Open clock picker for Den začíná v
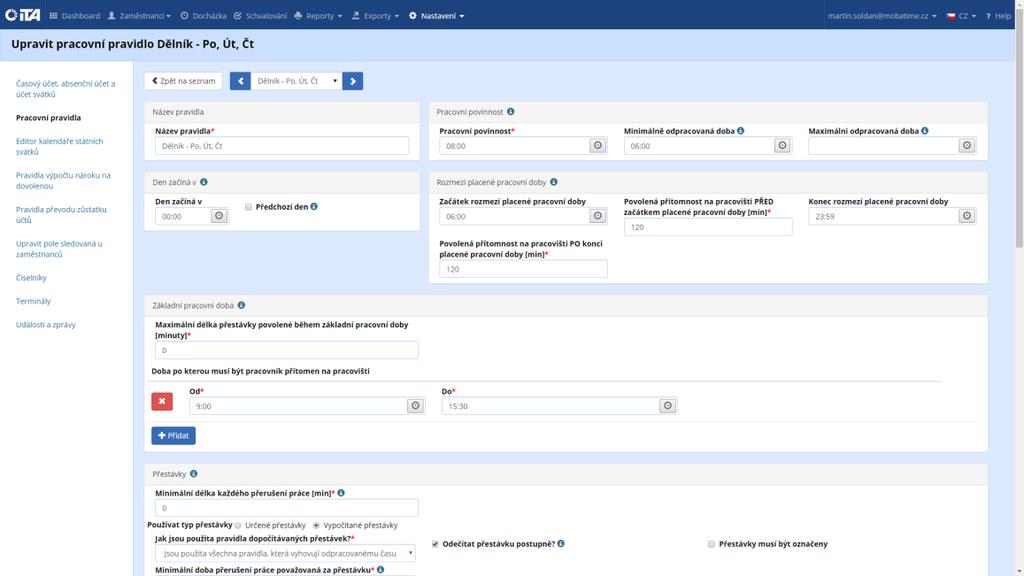 pos(219,216)
